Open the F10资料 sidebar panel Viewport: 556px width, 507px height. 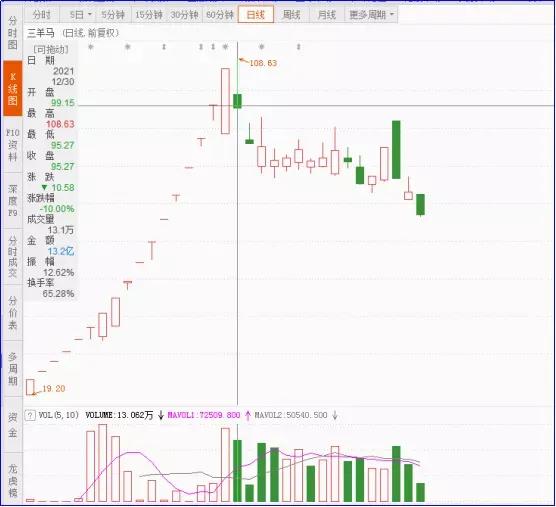pyautogui.click(x=12, y=145)
